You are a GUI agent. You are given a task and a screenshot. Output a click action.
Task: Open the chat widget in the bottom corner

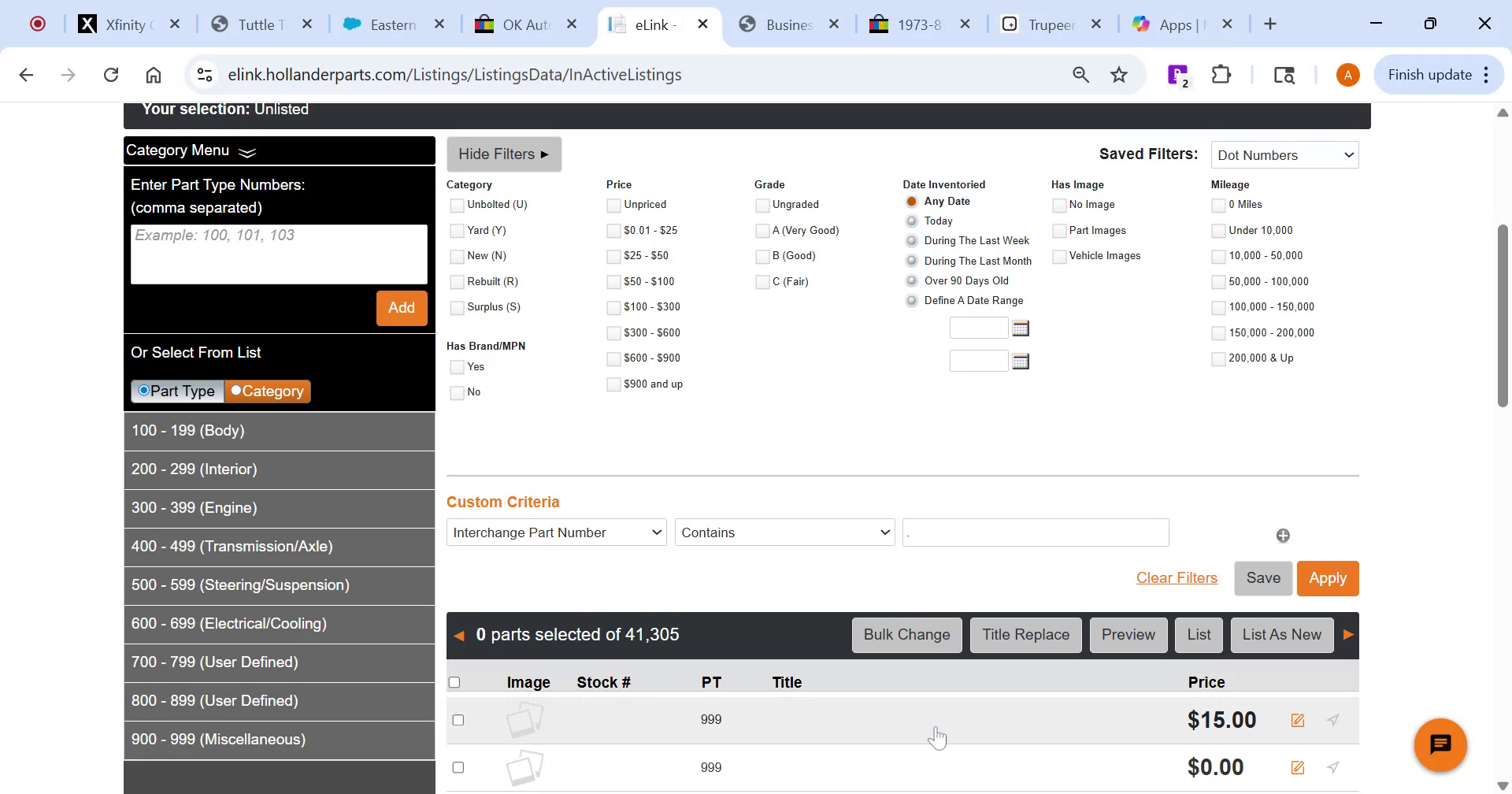(x=1440, y=744)
